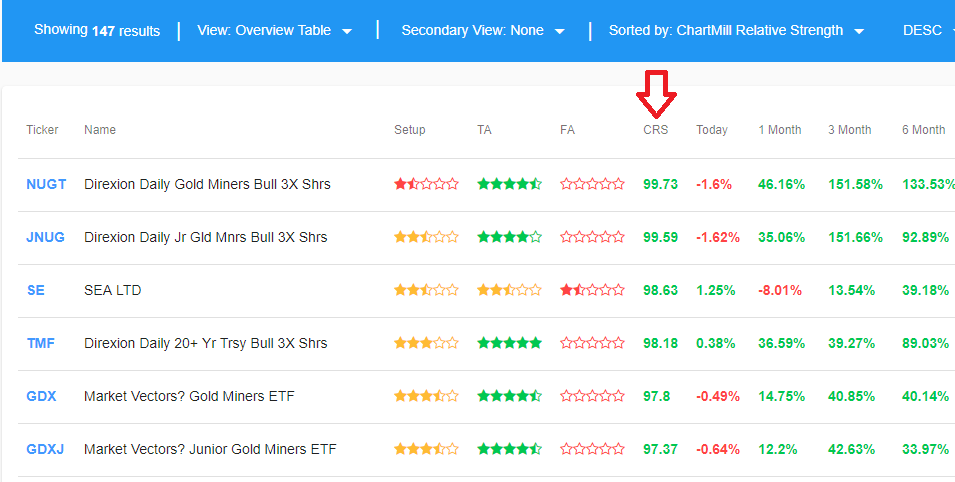The height and width of the screenshot is (482, 955).
Task: Click JNUG's Setup star rating
Action: pos(426,237)
